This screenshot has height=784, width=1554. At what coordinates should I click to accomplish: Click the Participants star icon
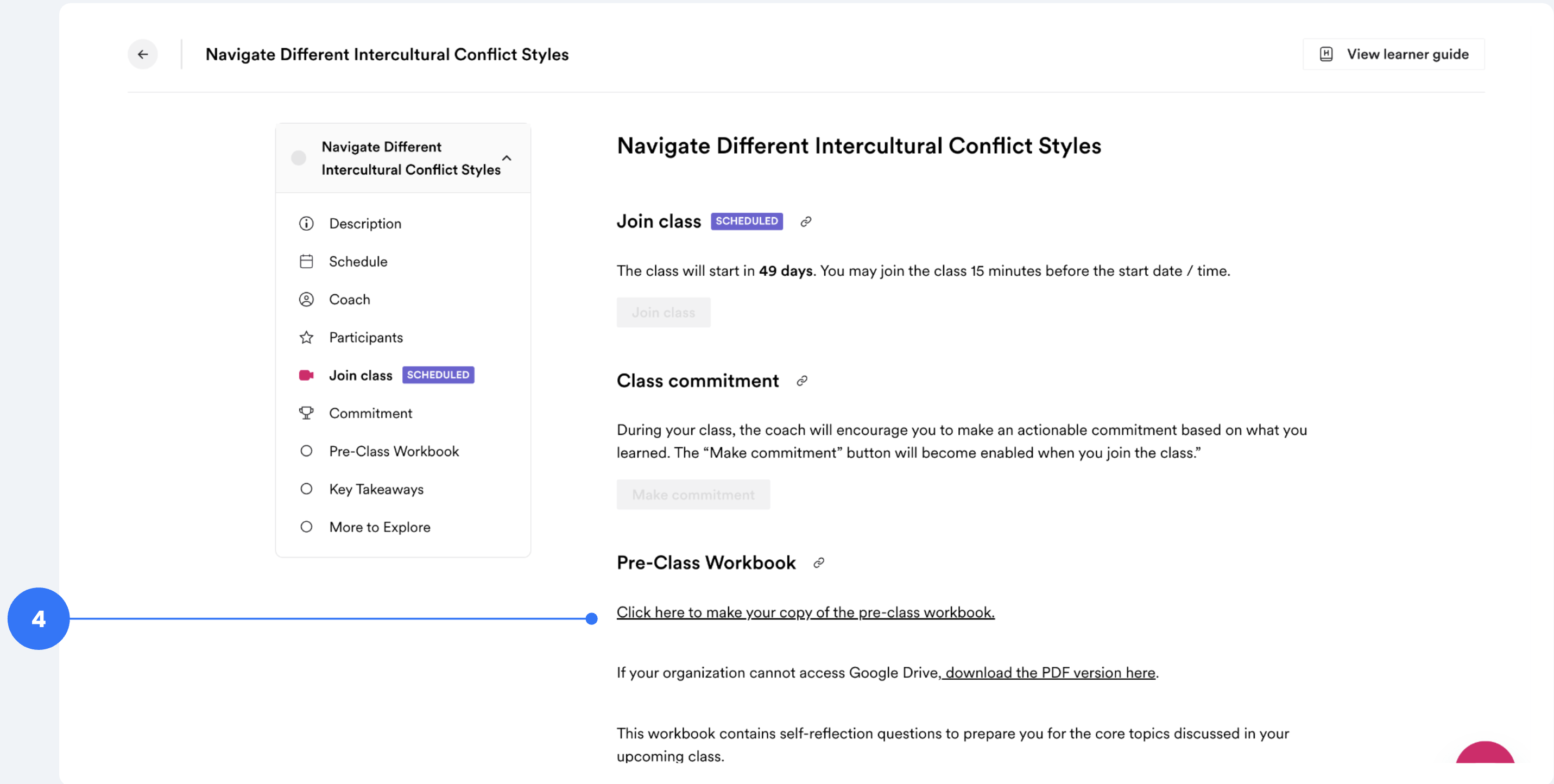coord(306,338)
